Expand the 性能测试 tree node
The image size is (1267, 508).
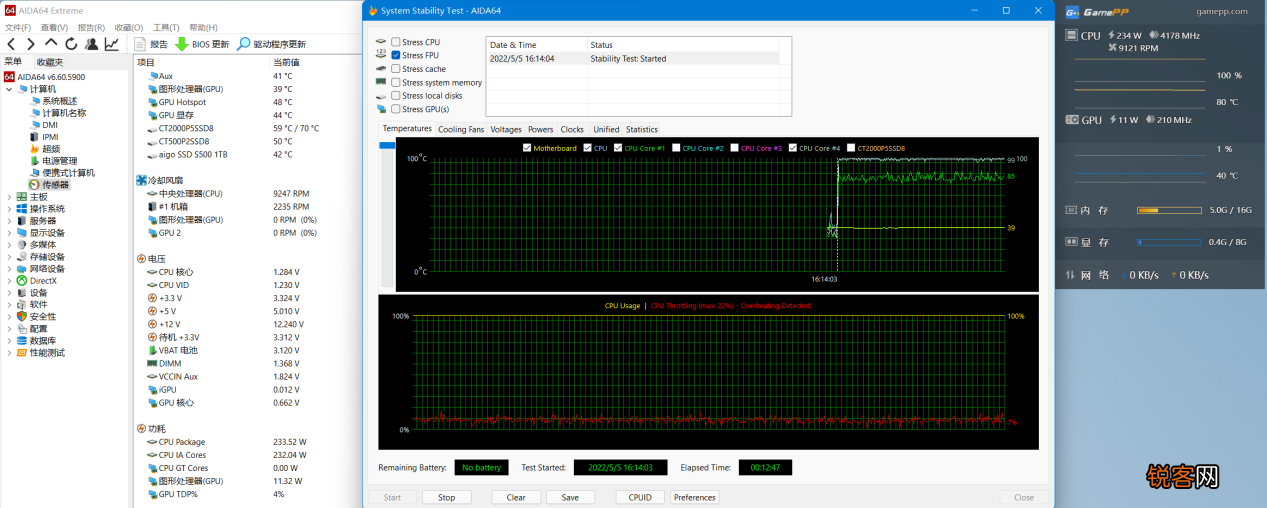click(x=10, y=353)
